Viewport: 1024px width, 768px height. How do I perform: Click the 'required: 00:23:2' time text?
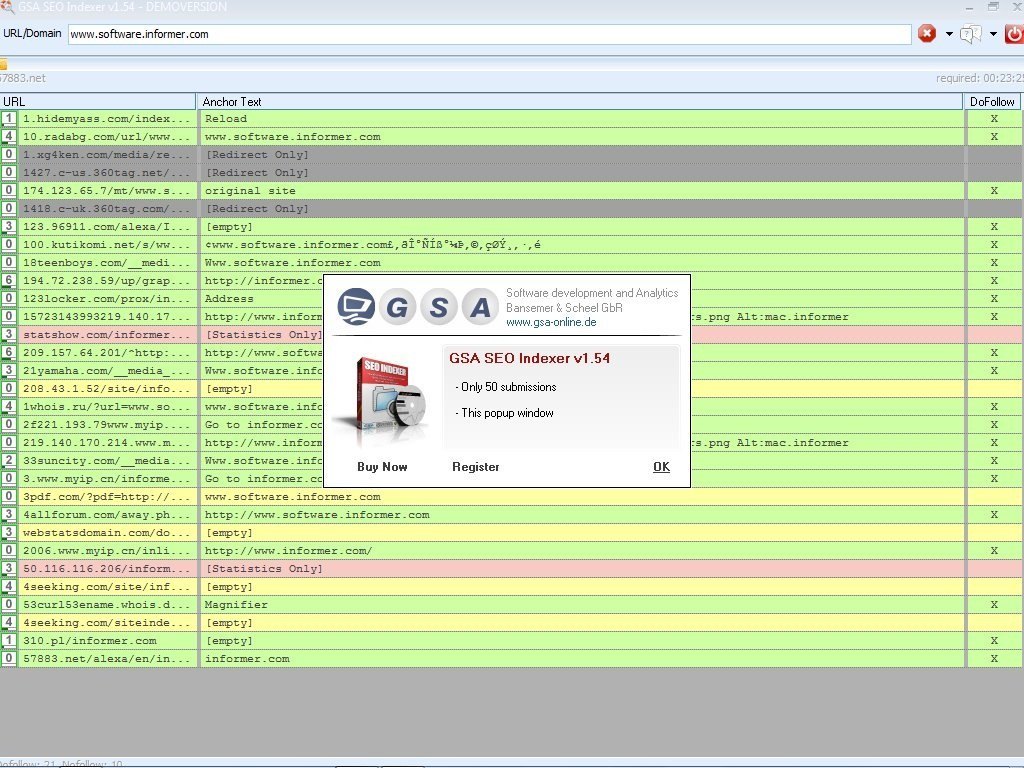click(x=980, y=78)
